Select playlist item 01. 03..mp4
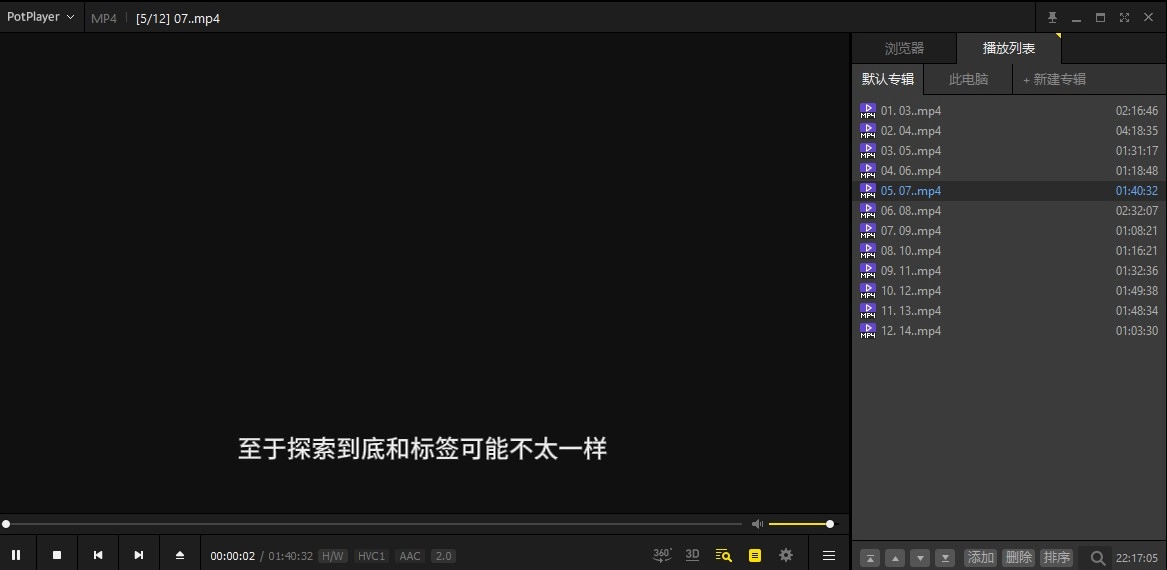The width and height of the screenshot is (1167, 570). tap(1008, 111)
